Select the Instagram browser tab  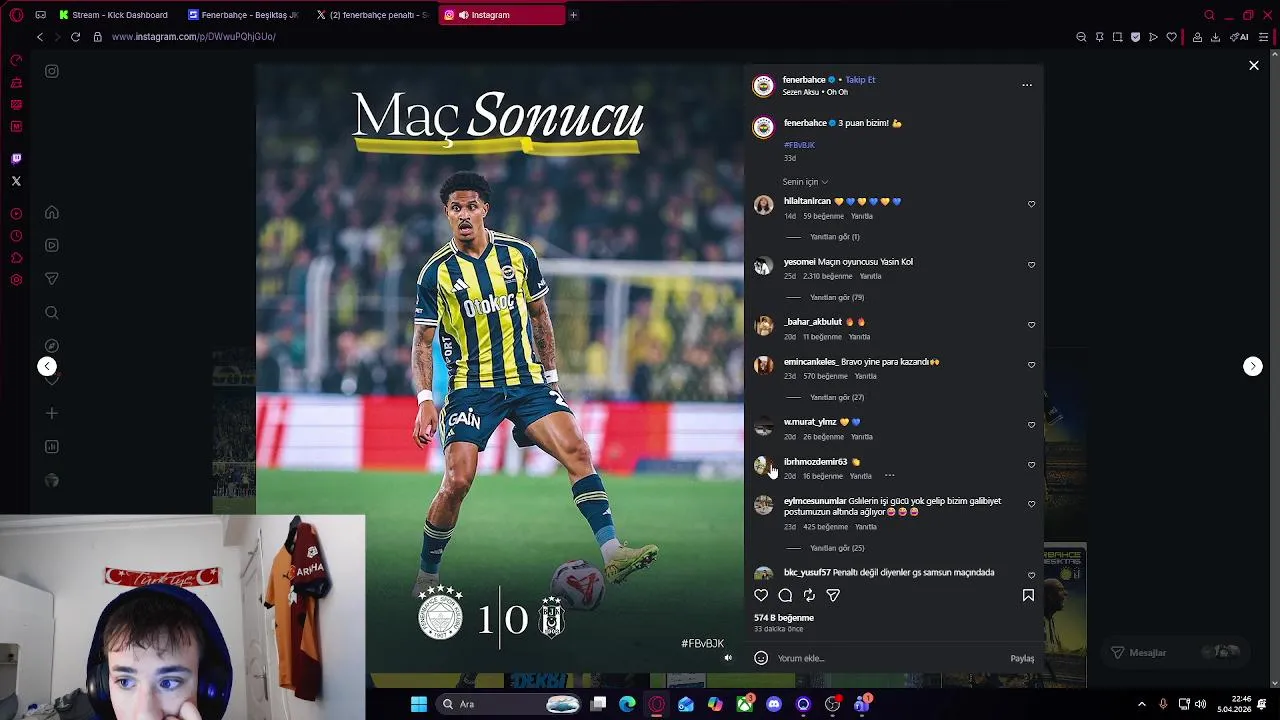coord(500,15)
